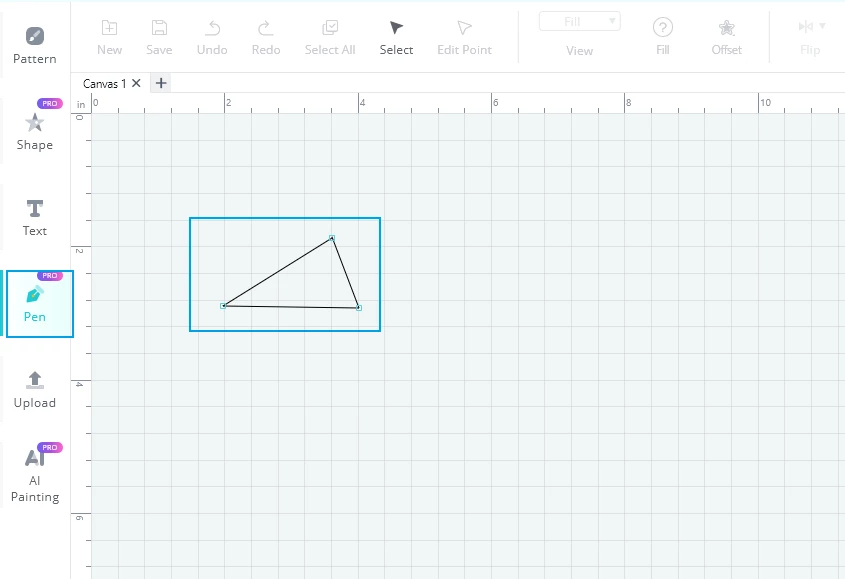Viewport: 845px width, 579px height.
Task: Undo the last action
Action: (212, 38)
